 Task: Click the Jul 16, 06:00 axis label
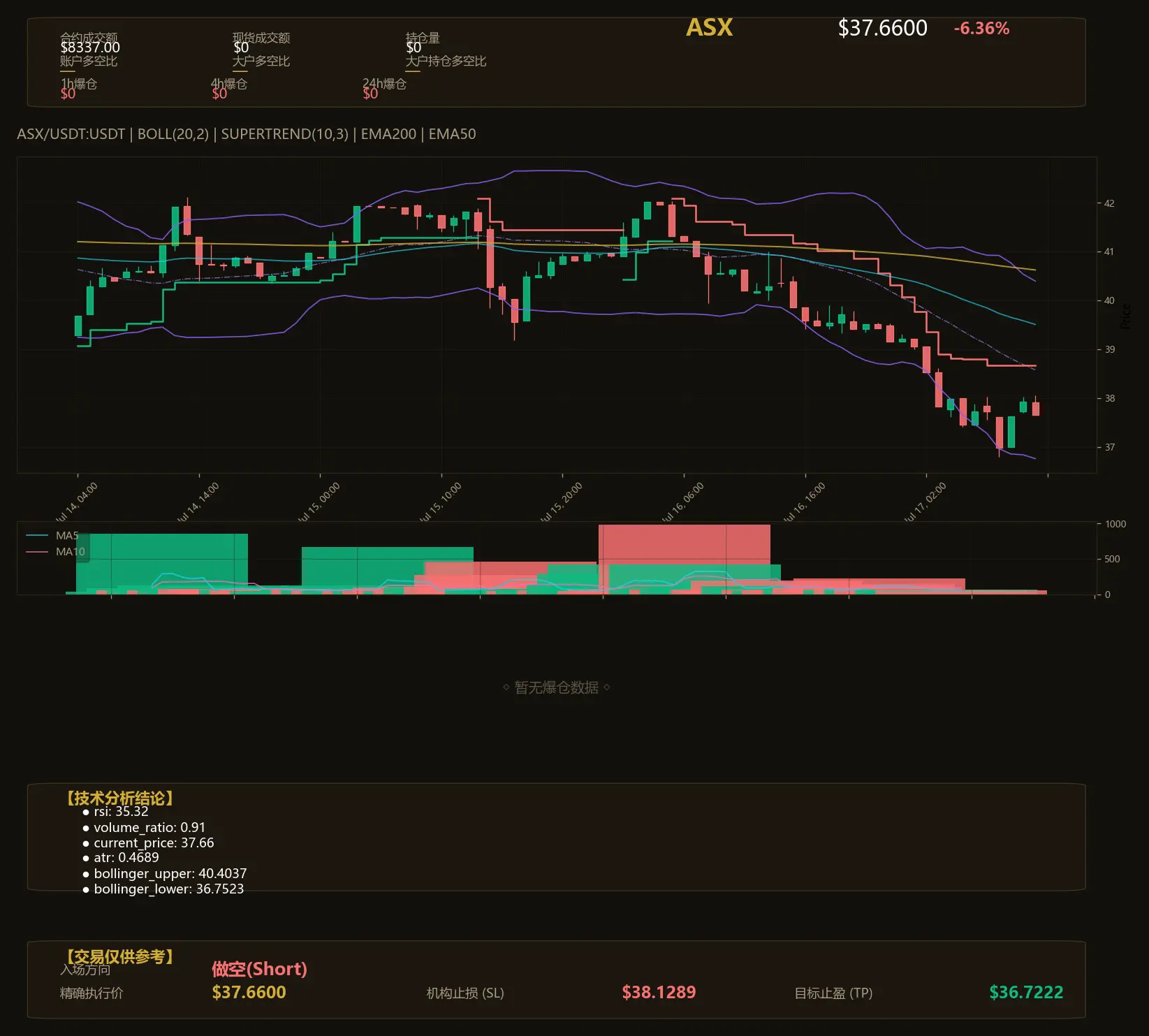[683, 503]
